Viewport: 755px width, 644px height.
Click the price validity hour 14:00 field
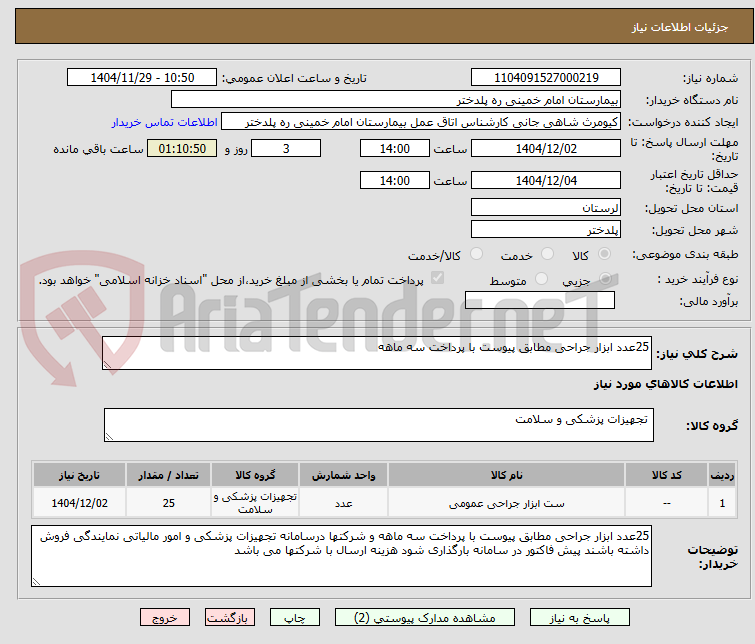[x=395, y=180]
